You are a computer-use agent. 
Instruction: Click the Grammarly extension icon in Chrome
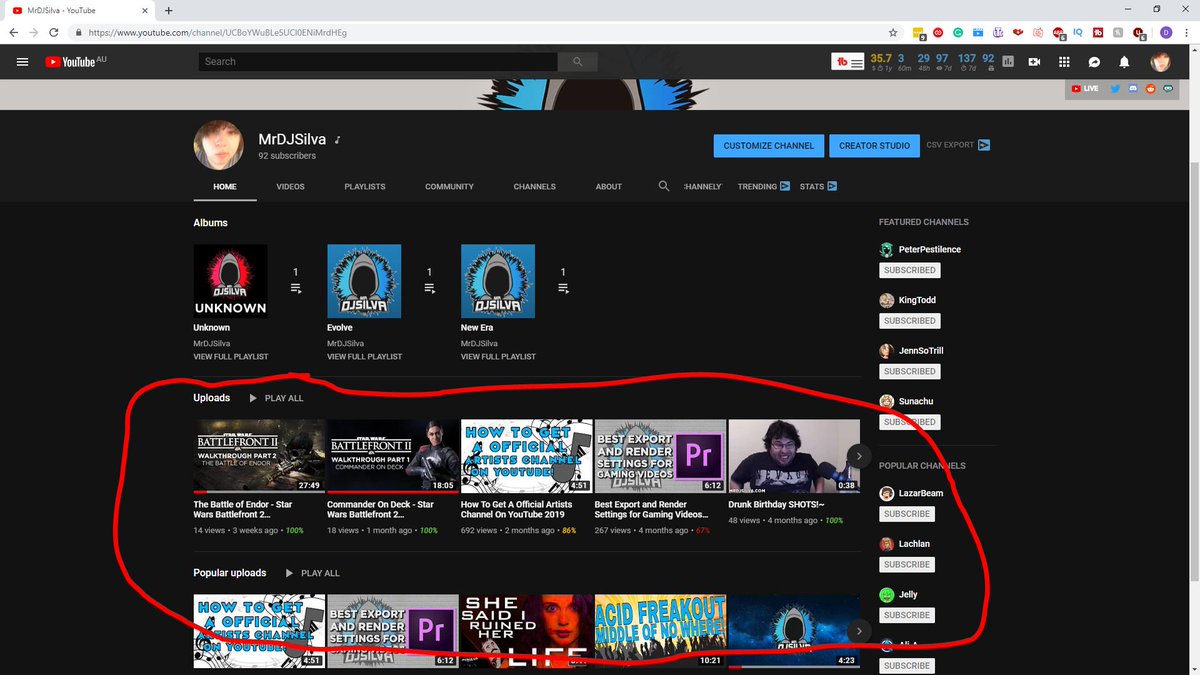click(x=958, y=32)
